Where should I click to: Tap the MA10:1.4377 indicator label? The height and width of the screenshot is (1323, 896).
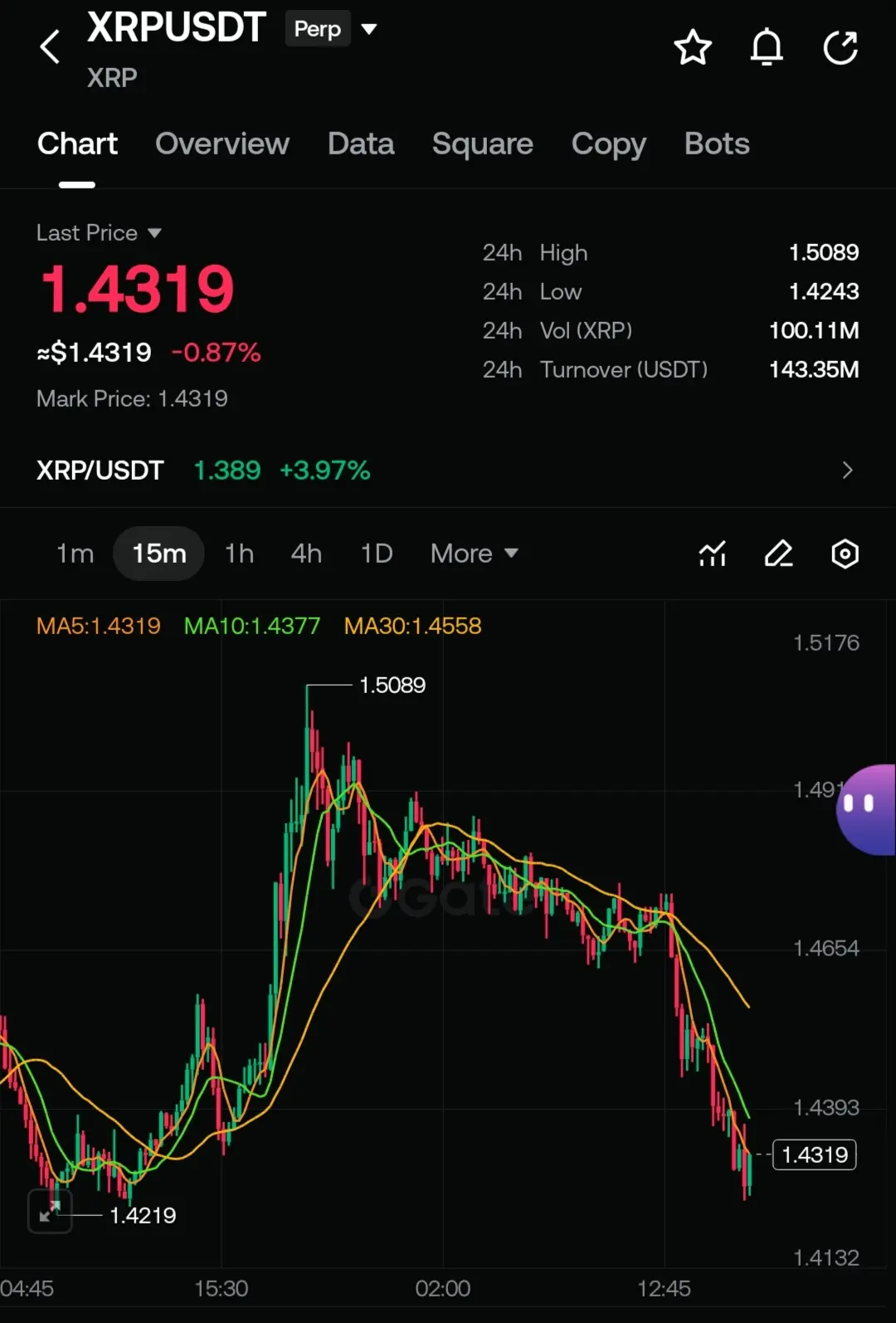252,626
